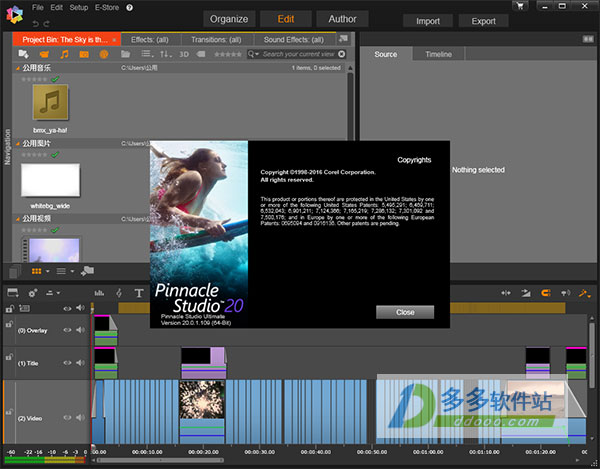Click the T title creator icon
Screen dimensions: 600x469
pyautogui.click(x=139, y=293)
